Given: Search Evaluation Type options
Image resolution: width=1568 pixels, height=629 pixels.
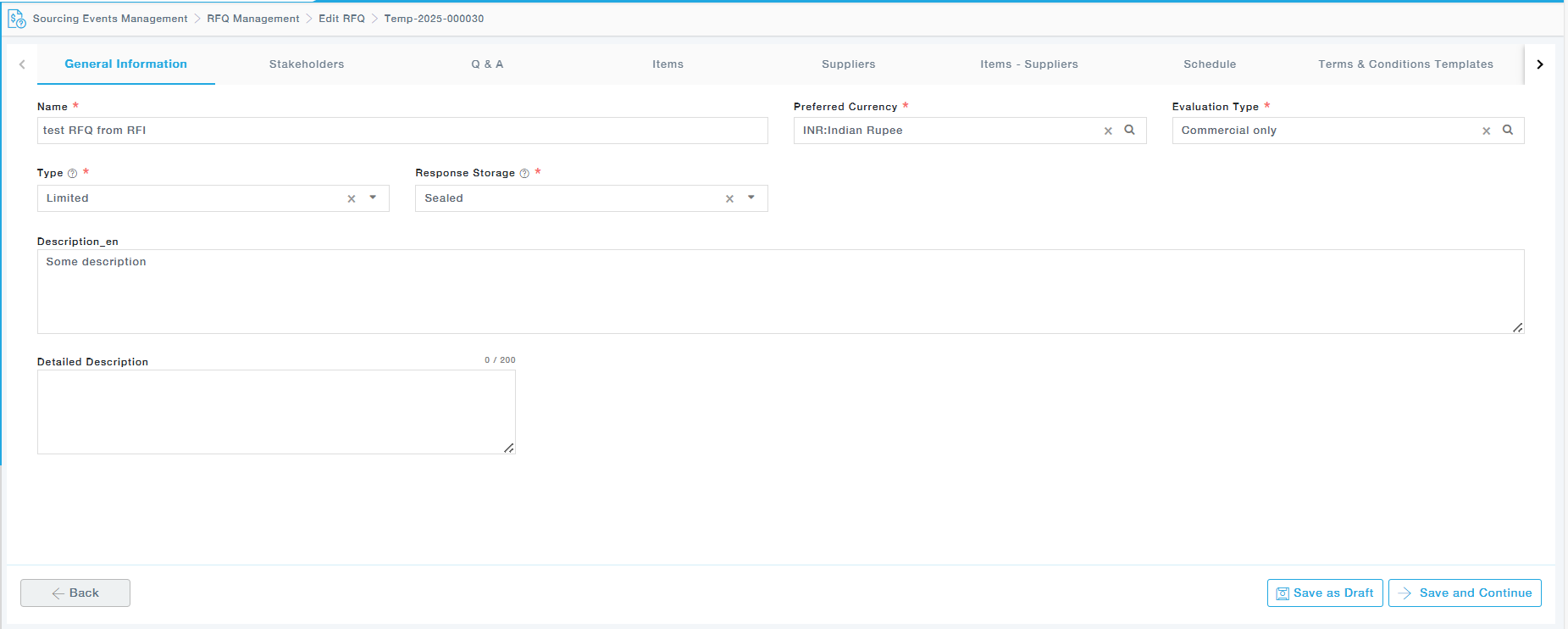Looking at the screenshot, I should tap(1508, 130).
